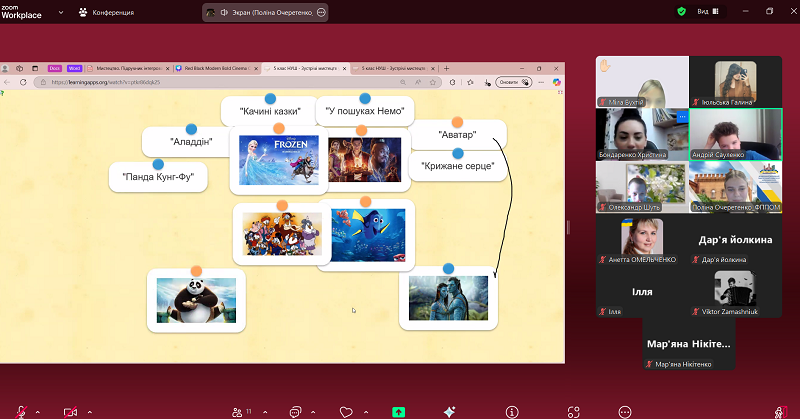Open audio options arrow beside microphone
Image resolution: width=800 pixels, height=419 pixels.
click(x=37, y=412)
